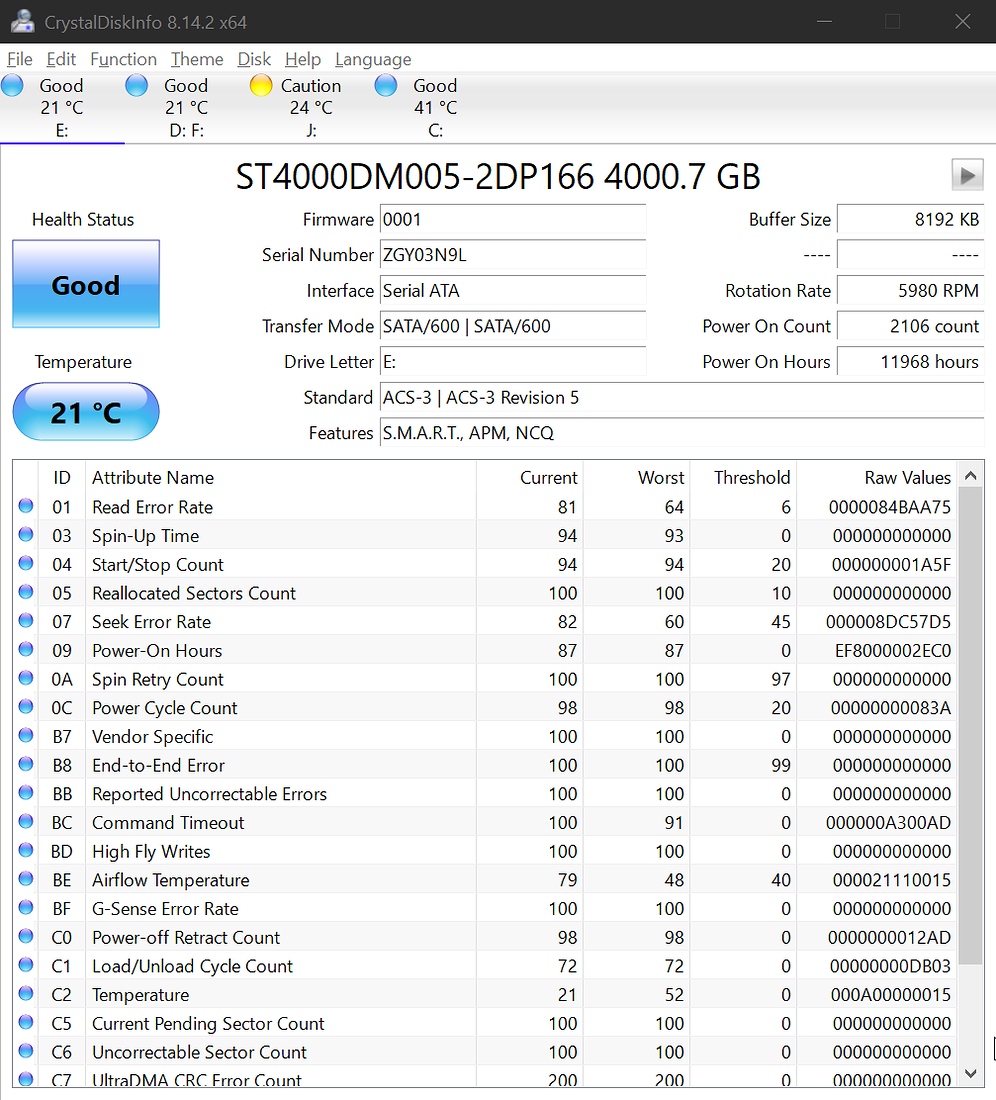Click the blue indicator next to Reallocated Sectors Count
The height and width of the screenshot is (1100, 996).
tap(25, 592)
